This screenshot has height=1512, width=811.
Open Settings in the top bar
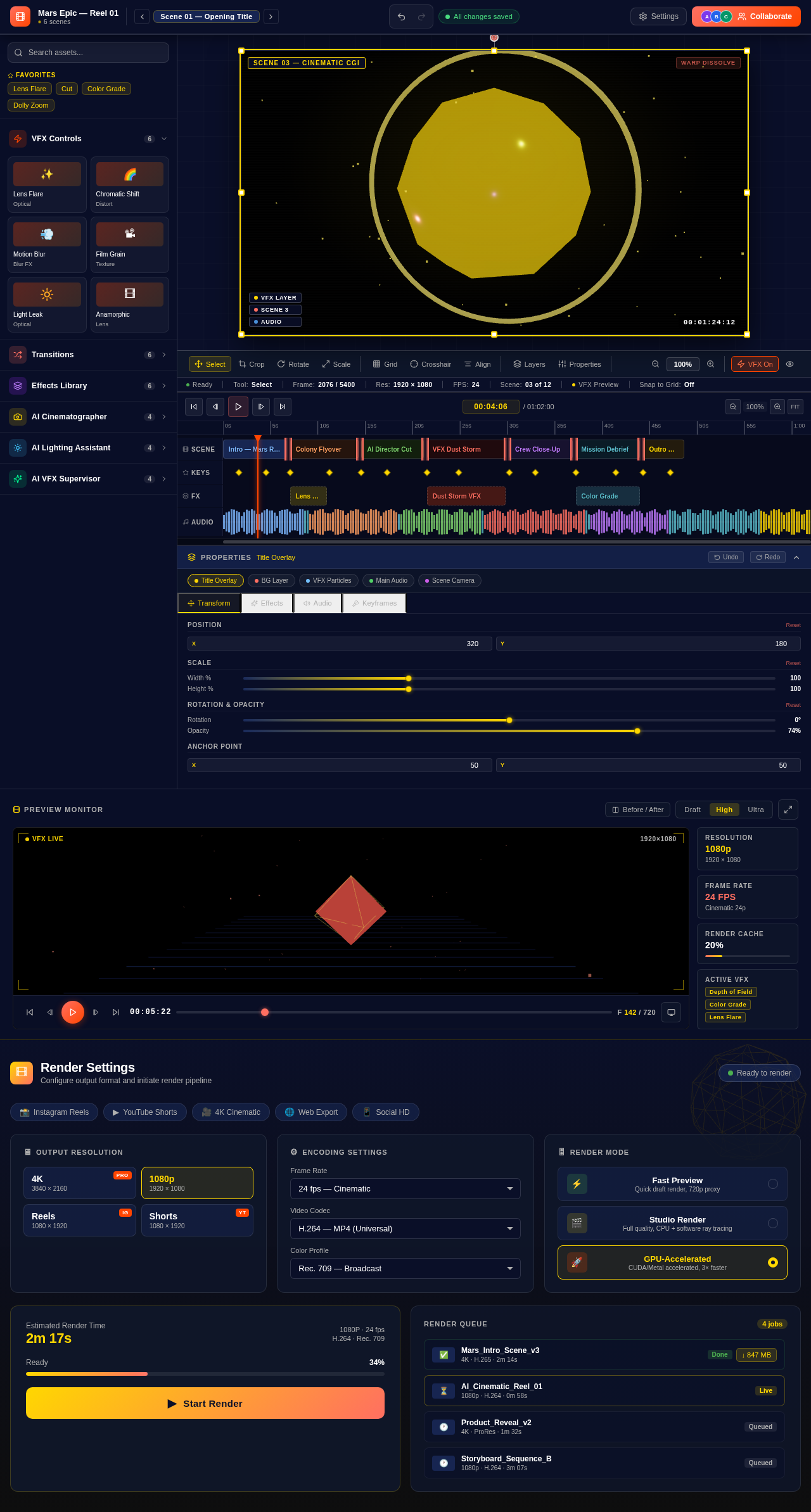[658, 16]
